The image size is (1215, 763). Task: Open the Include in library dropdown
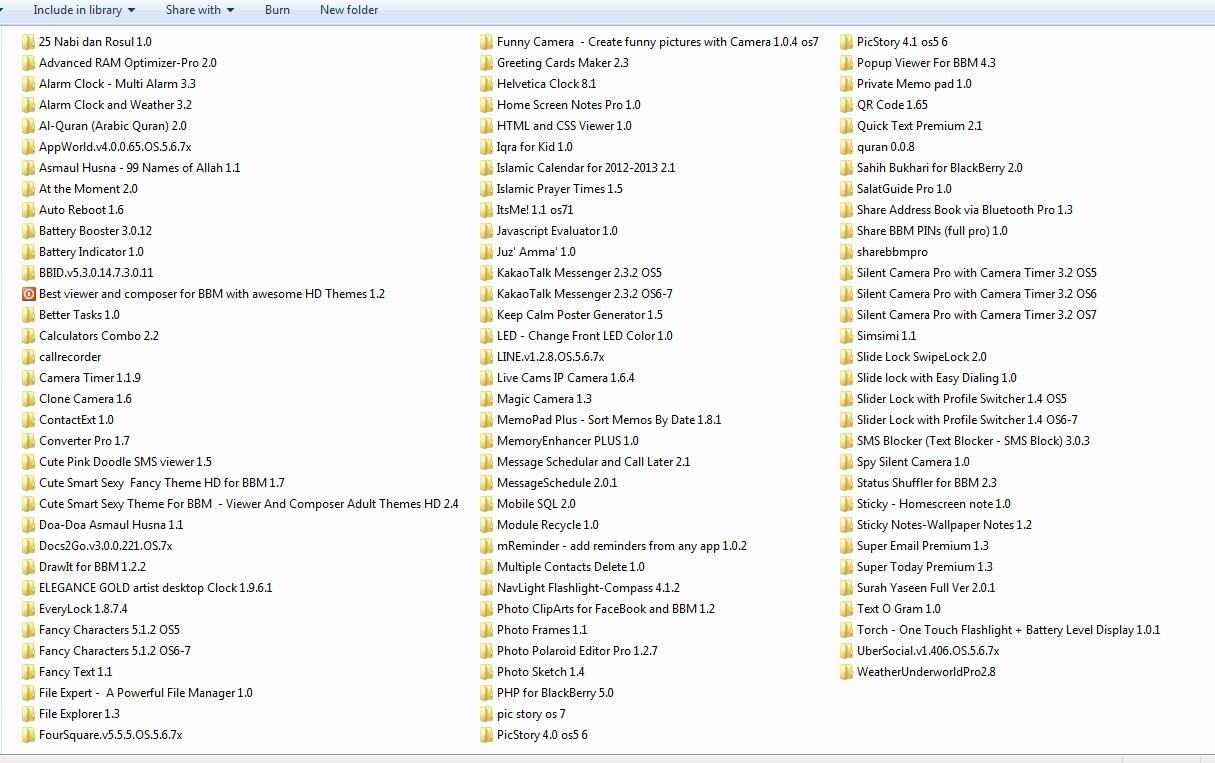click(x=84, y=10)
